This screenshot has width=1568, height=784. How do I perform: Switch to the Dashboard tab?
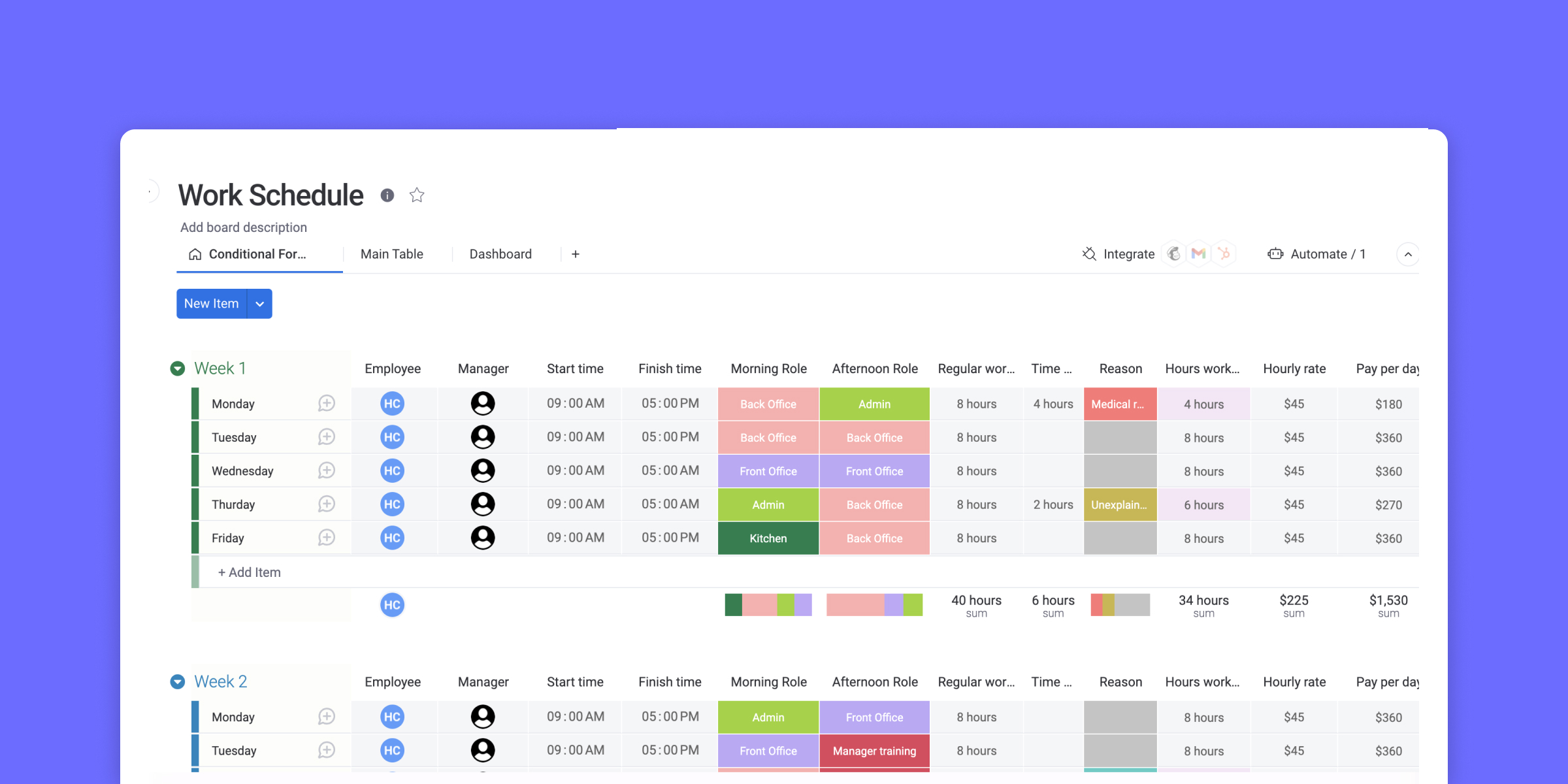coord(501,254)
